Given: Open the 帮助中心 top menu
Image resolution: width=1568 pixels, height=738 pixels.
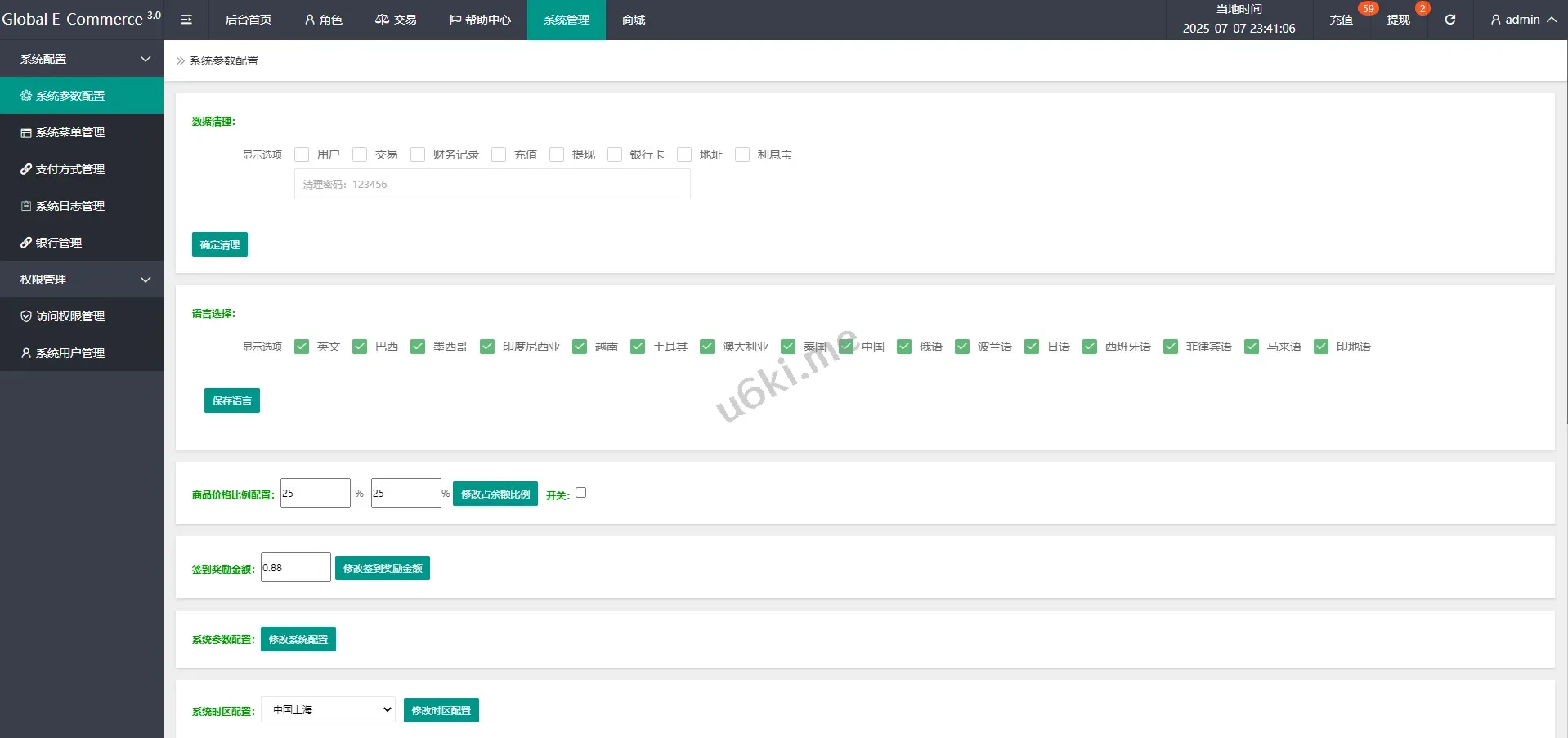Looking at the screenshot, I should (480, 20).
